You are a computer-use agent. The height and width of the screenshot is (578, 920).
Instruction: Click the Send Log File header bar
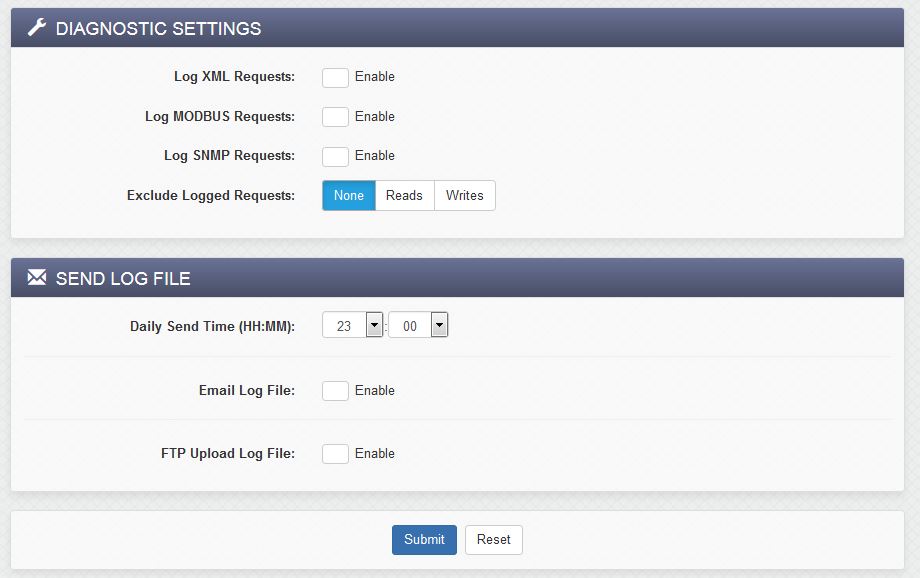coord(460,278)
